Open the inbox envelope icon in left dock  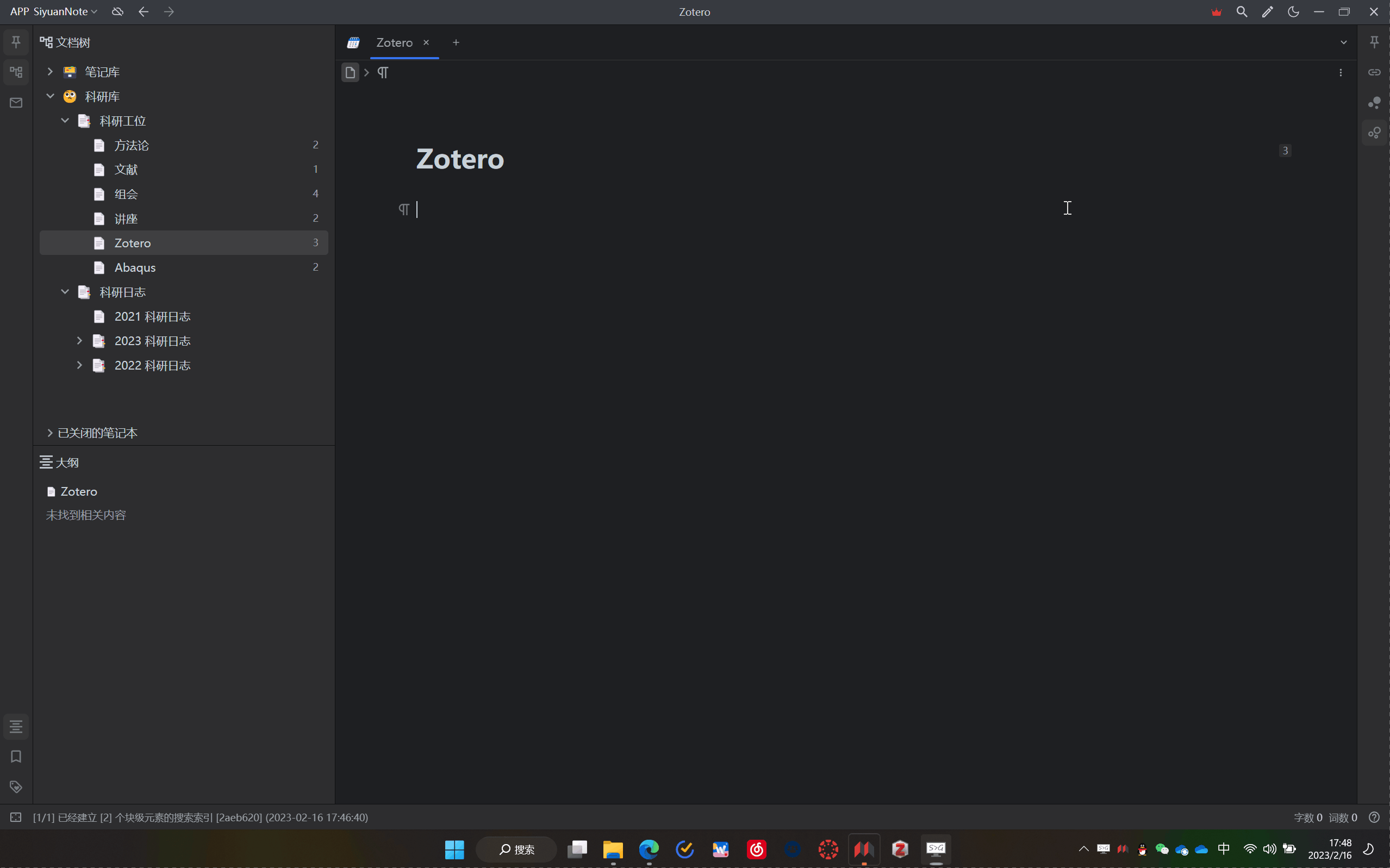pos(16,103)
